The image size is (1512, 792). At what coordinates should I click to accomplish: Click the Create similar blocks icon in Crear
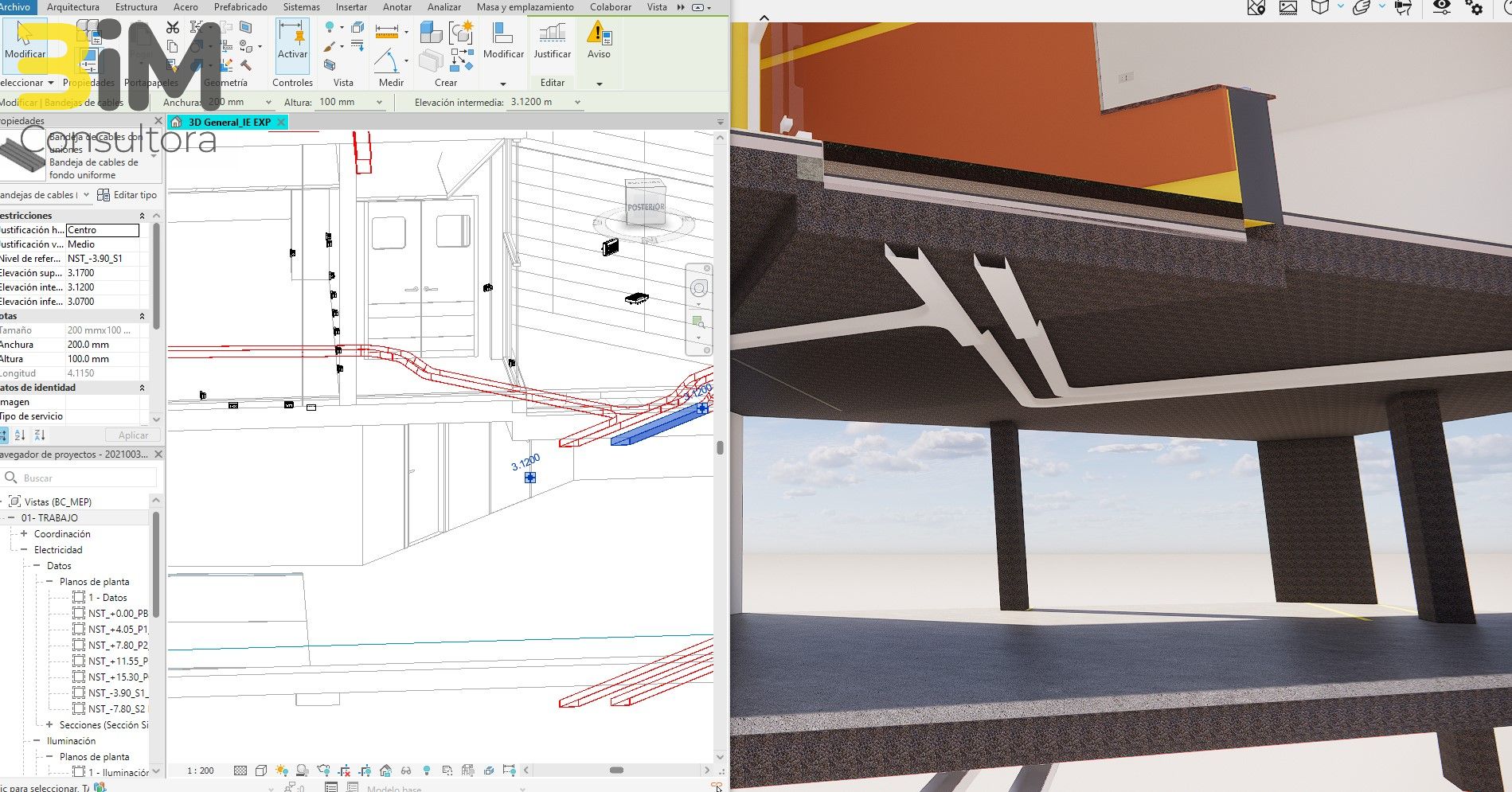click(431, 33)
